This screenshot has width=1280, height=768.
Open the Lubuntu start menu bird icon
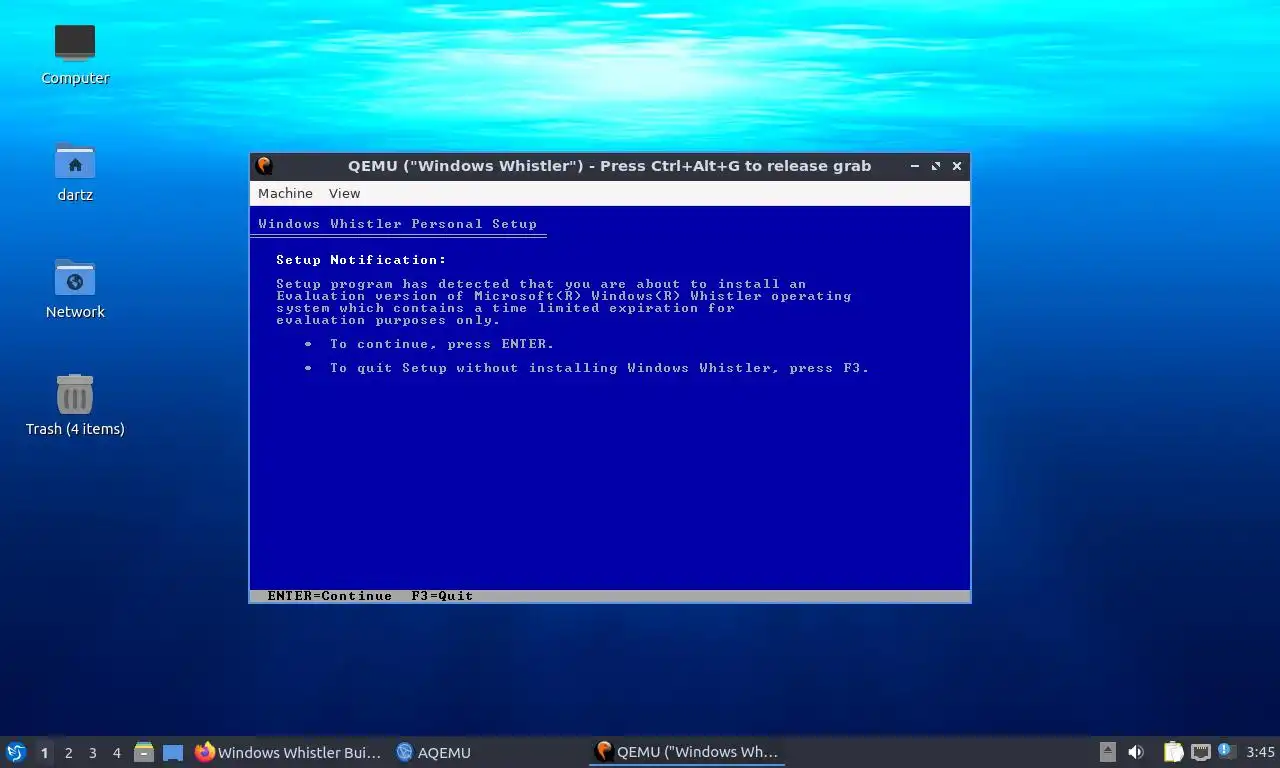pos(16,752)
